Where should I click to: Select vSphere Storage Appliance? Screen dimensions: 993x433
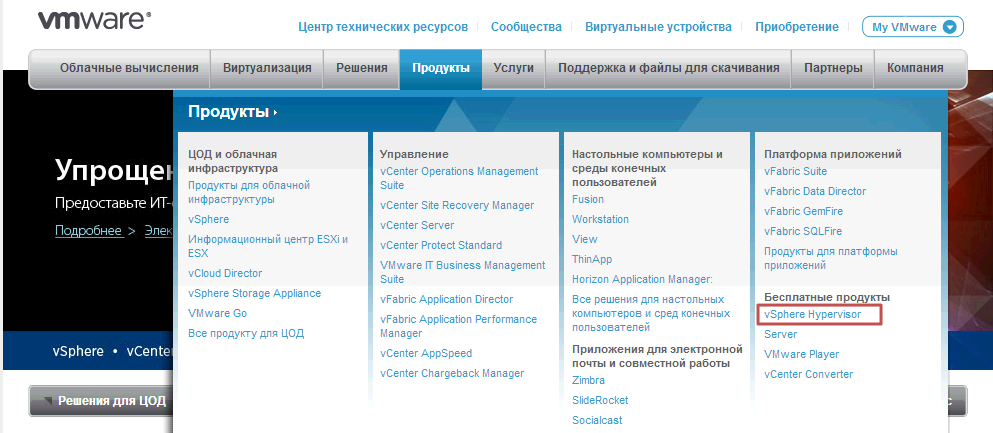click(255, 294)
